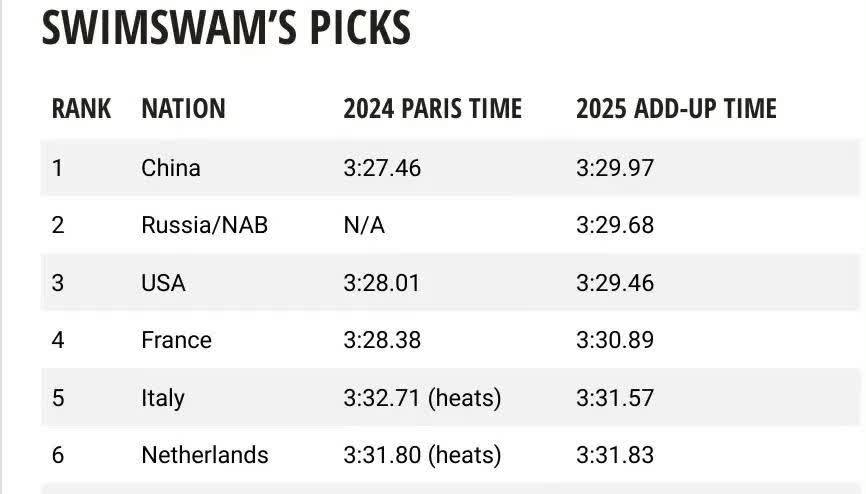Screen dimensions: 866x494
Task: Select the Russia/NAB nation cell
Action: tap(204, 225)
